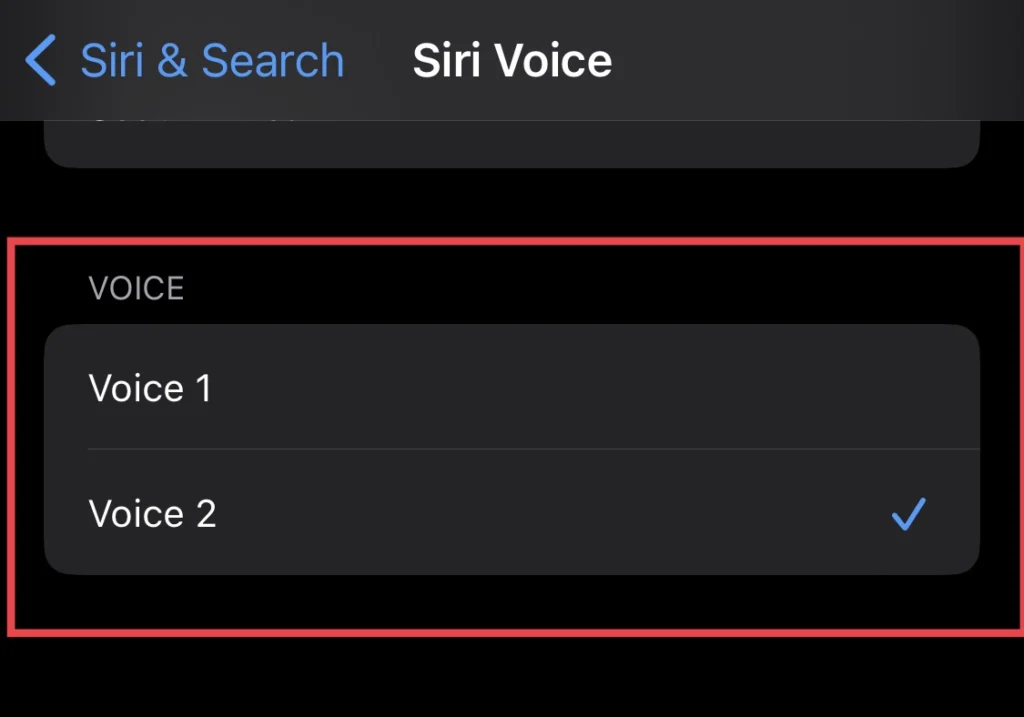Click the middle of the Voice 2 row
The height and width of the screenshot is (717, 1024).
(511, 513)
